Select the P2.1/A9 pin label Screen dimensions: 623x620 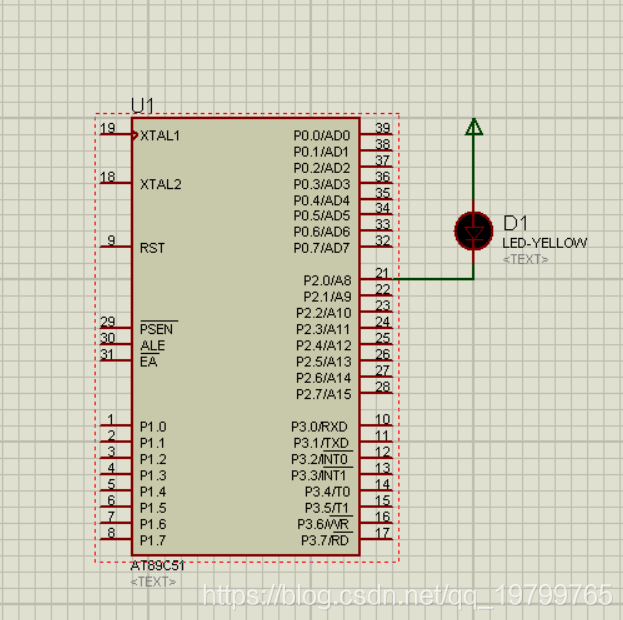tap(327, 297)
